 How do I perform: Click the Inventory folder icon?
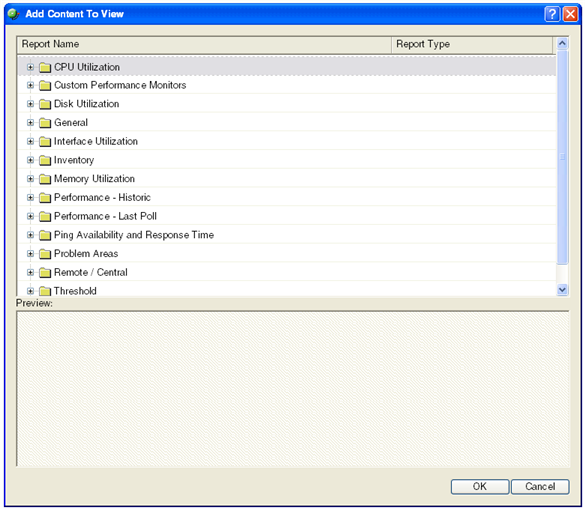45,160
